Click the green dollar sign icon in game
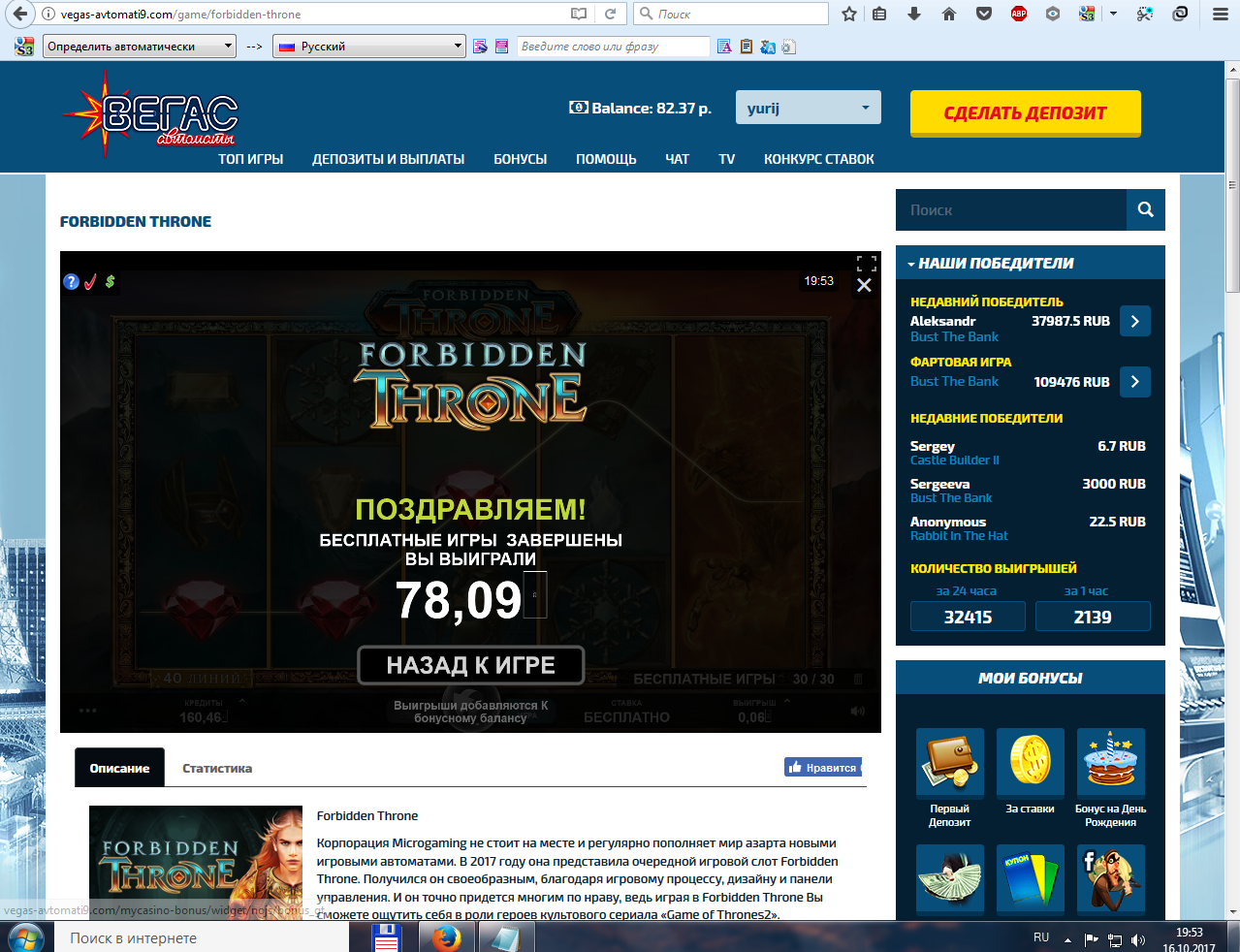 click(x=110, y=281)
